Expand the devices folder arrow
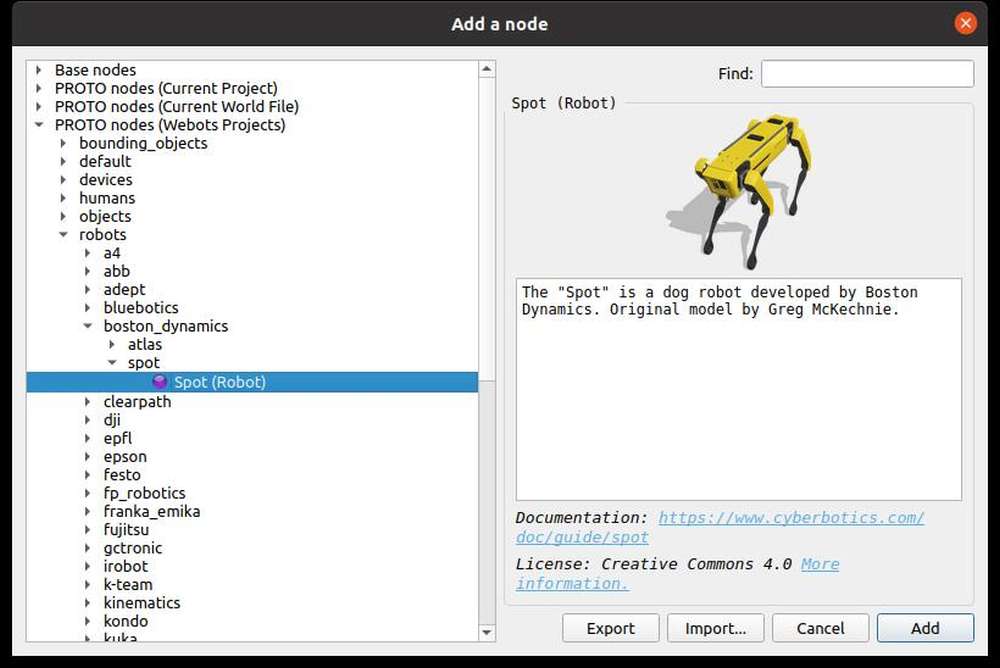Screen dimensions: 1000x668 [x=63, y=180]
